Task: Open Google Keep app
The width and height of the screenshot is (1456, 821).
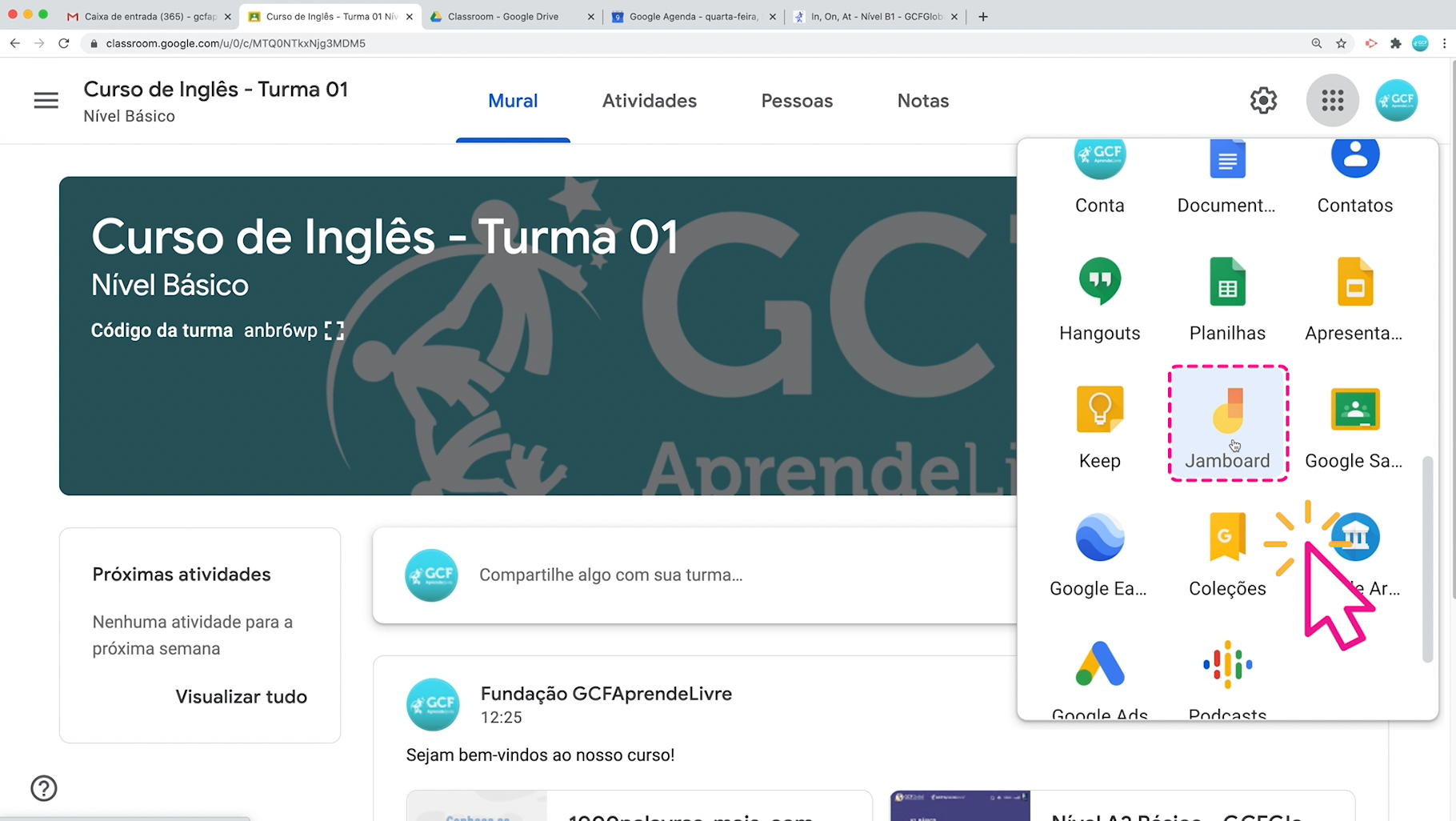Action: pos(1099,428)
